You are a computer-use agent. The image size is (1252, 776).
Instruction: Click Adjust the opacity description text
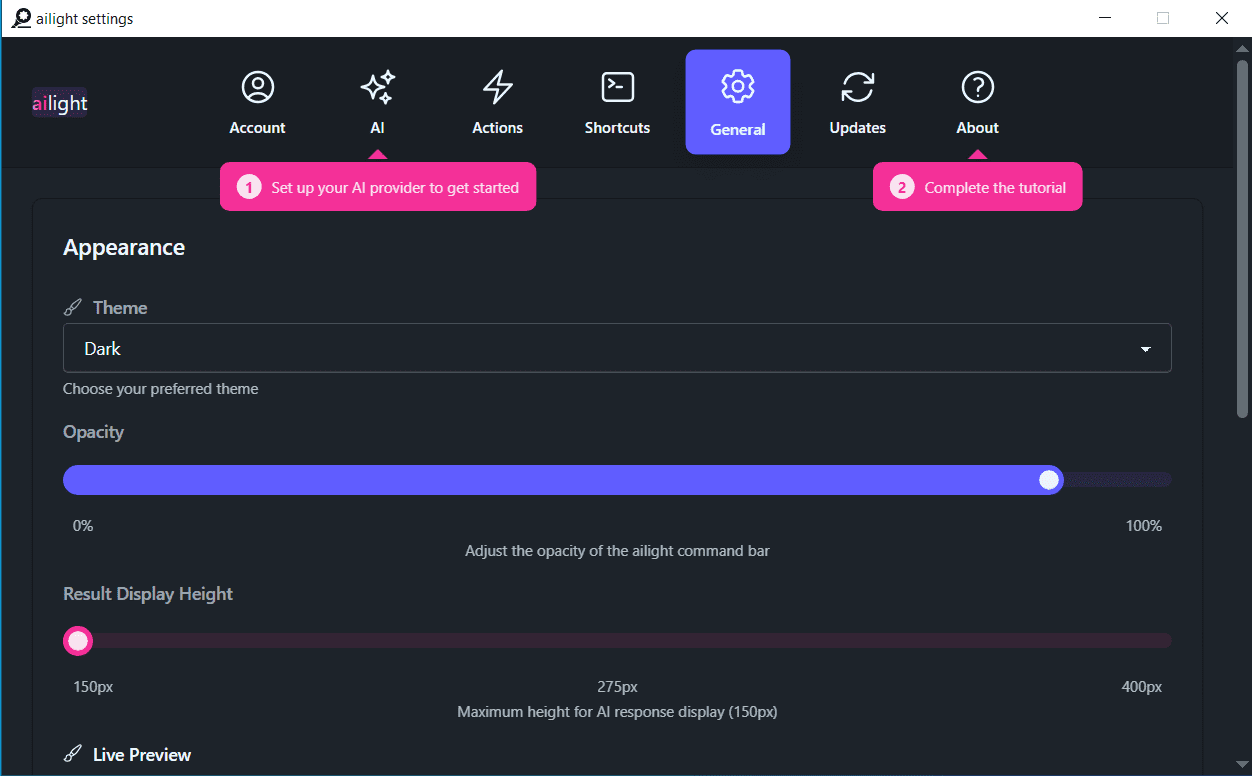pyautogui.click(x=617, y=551)
